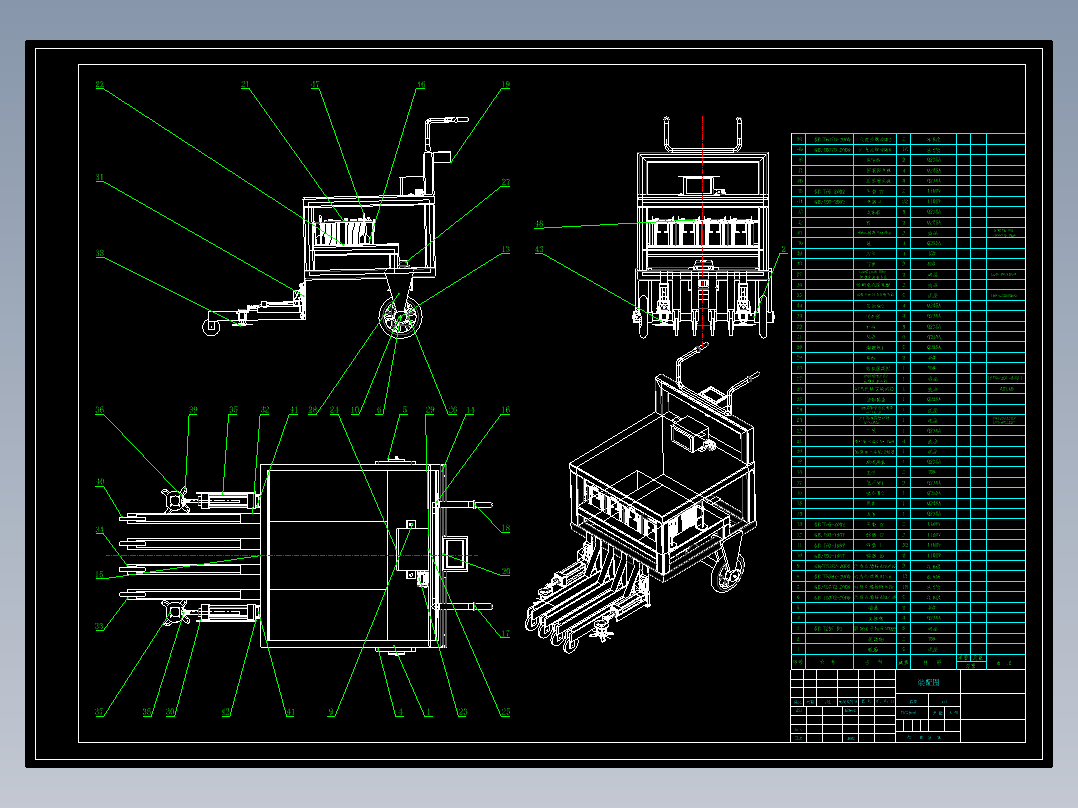Click callout number 43 beside front view

point(539,250)
